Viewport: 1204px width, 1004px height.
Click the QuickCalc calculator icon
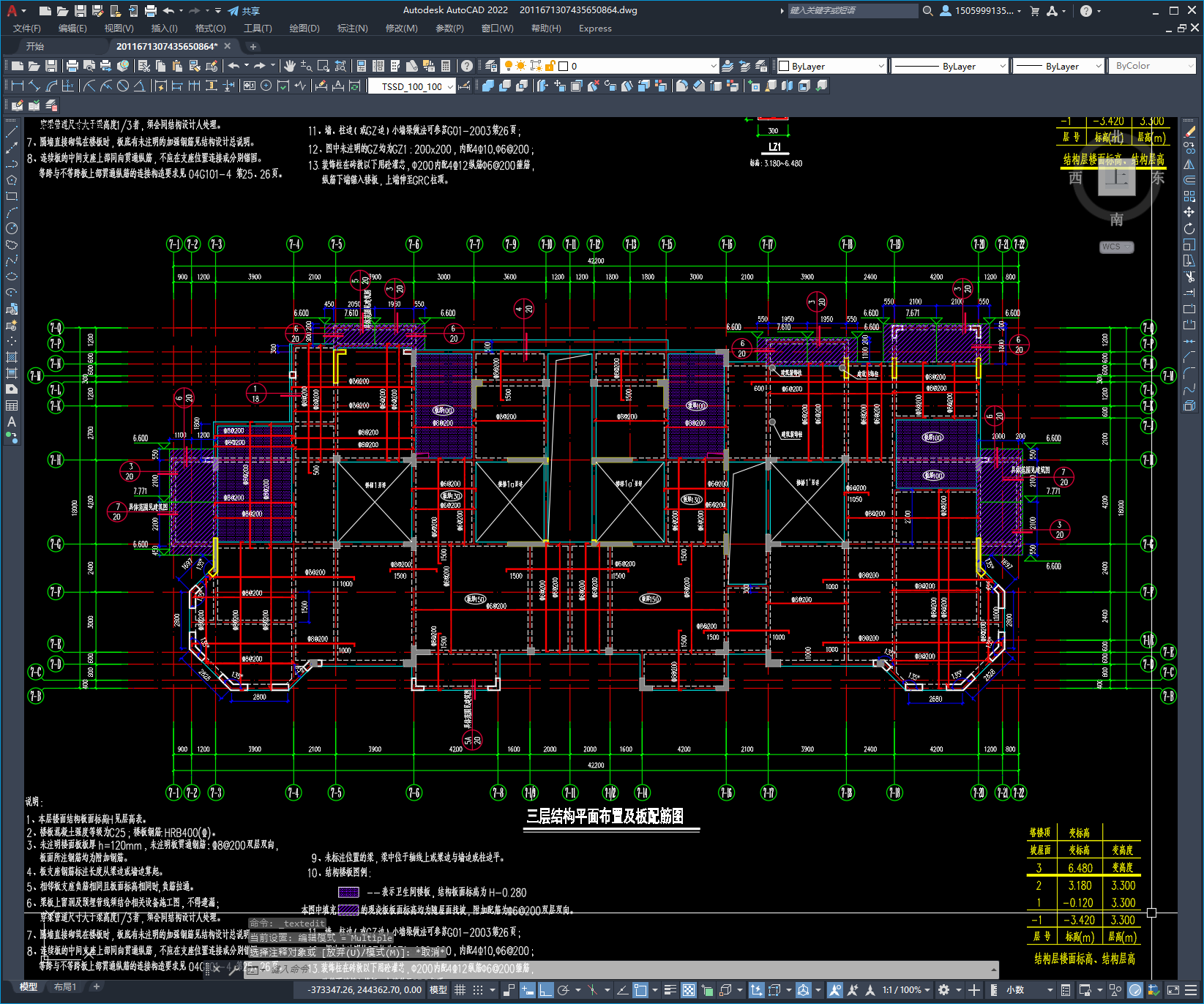[x=446, y=66]
